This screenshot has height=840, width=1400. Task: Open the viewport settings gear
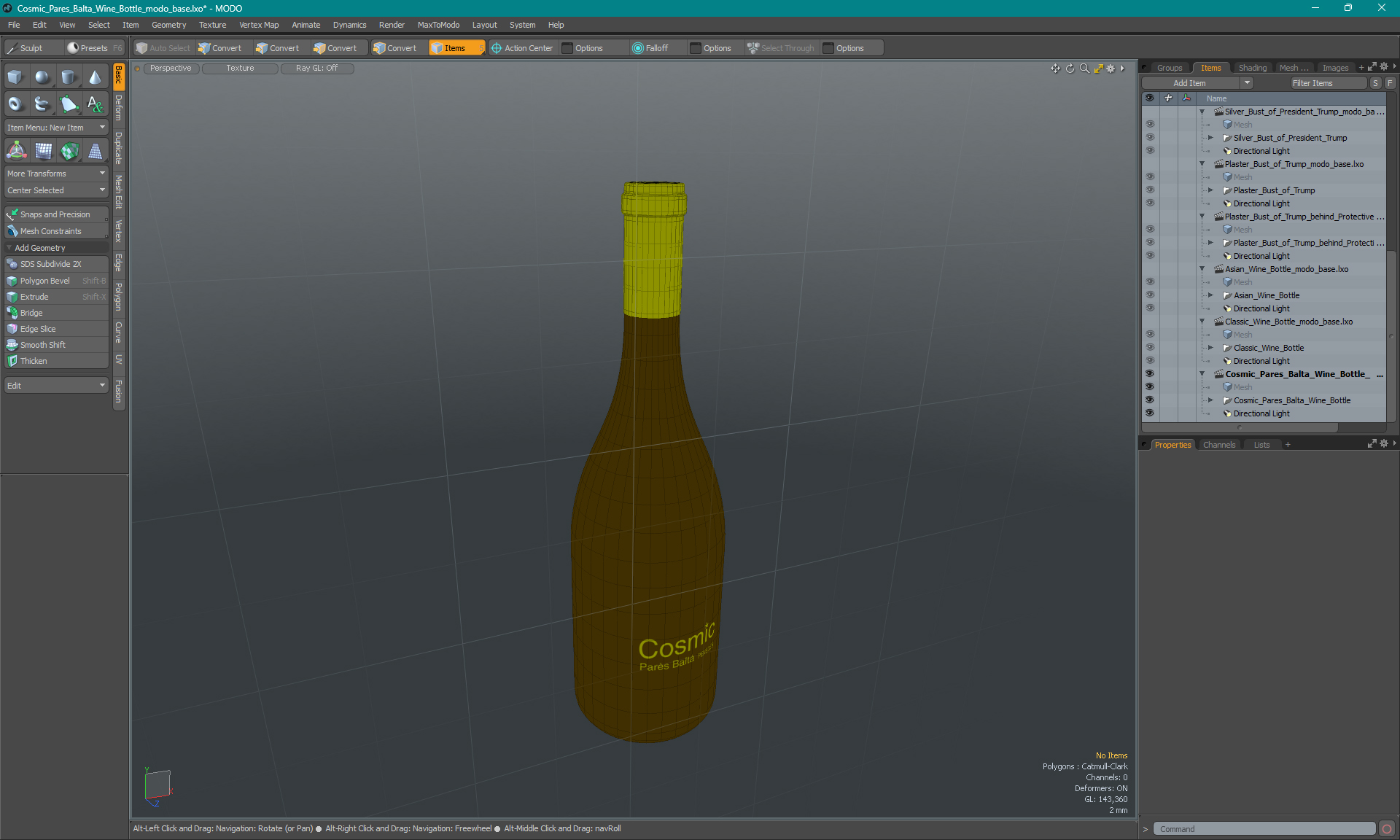coord(1111,69)
